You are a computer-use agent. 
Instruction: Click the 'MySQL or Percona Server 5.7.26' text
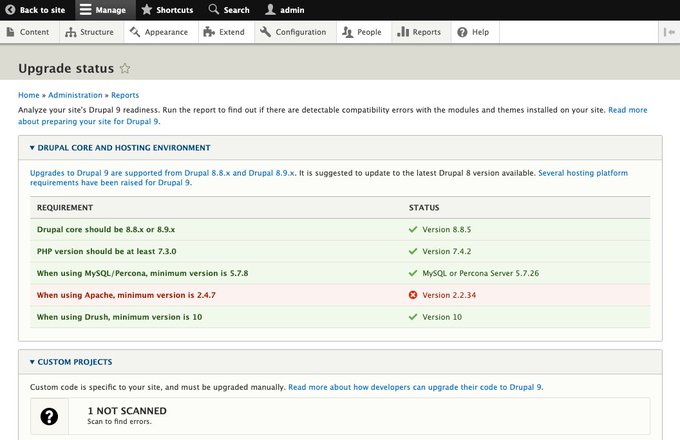click(x=481, y=273)
